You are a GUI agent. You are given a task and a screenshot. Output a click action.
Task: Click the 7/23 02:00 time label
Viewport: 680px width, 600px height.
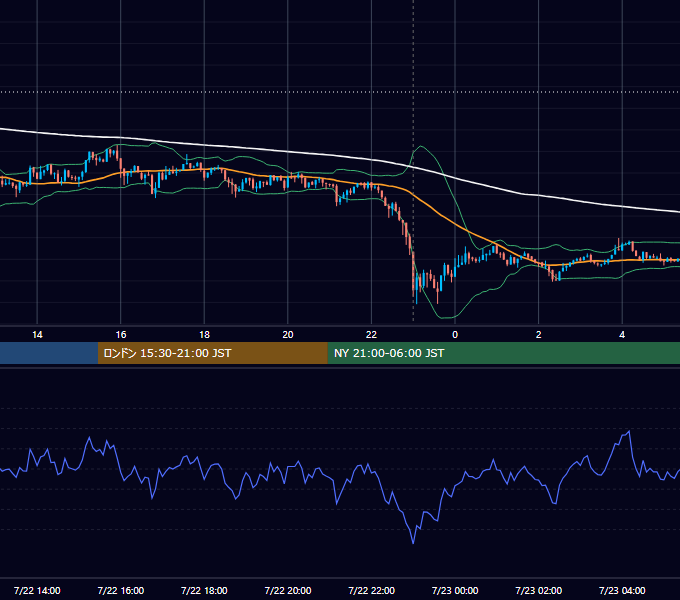tap(539, 590)
